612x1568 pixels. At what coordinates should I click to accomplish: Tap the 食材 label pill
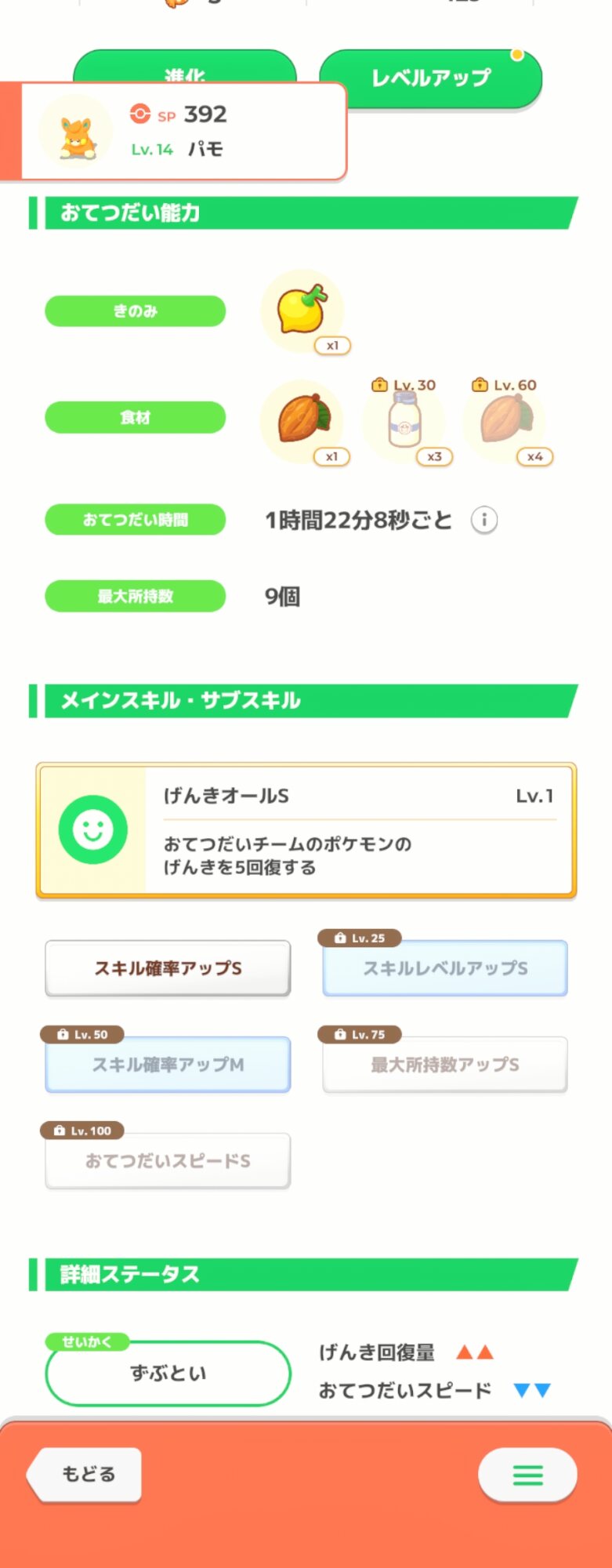click(136, 417)
